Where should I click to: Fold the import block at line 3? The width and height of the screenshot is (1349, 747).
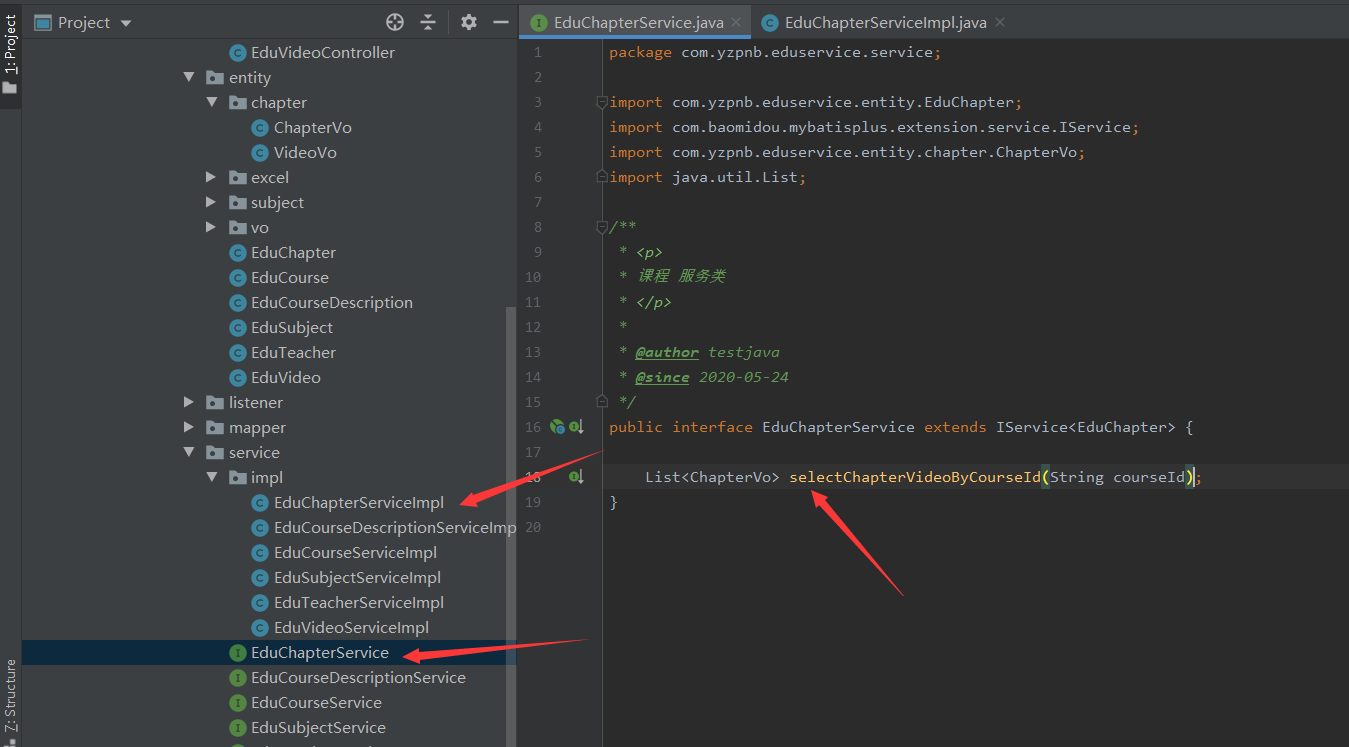tap(602, 102)
